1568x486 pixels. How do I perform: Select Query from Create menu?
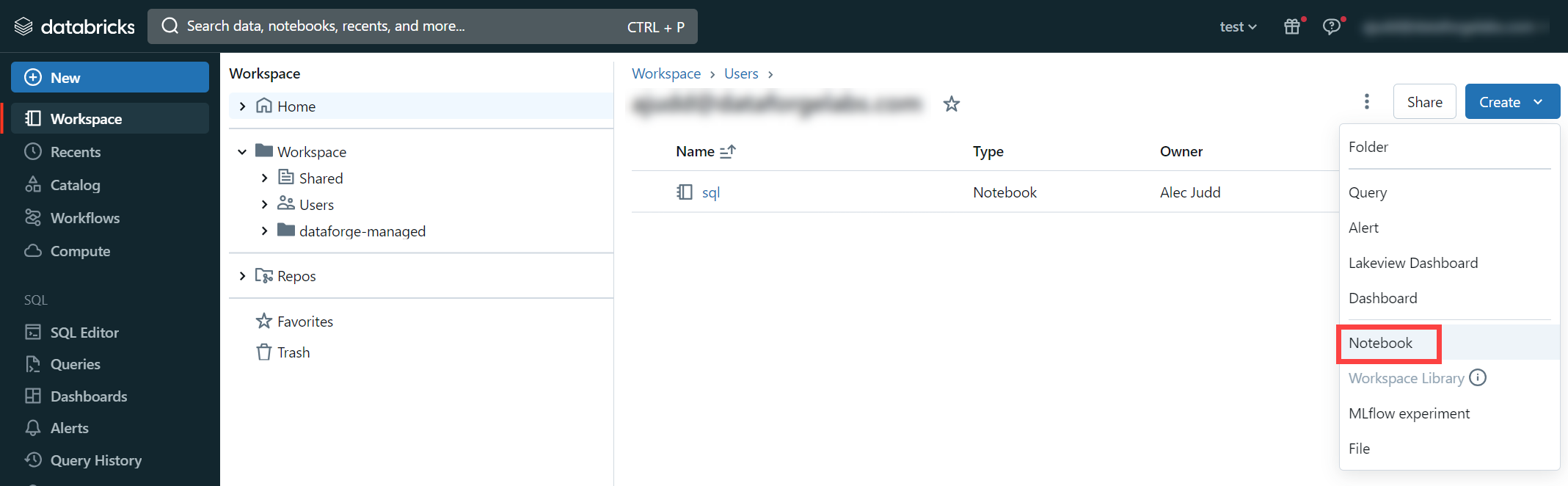tap(1449, 192)
